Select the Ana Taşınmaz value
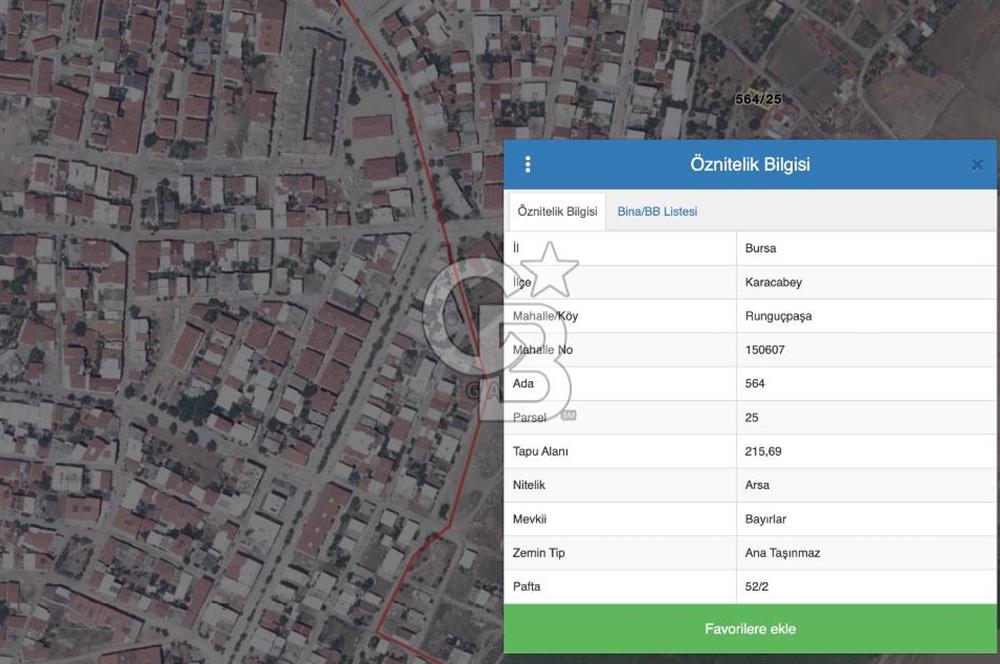 pyautogui.click(x=783, y=553)
